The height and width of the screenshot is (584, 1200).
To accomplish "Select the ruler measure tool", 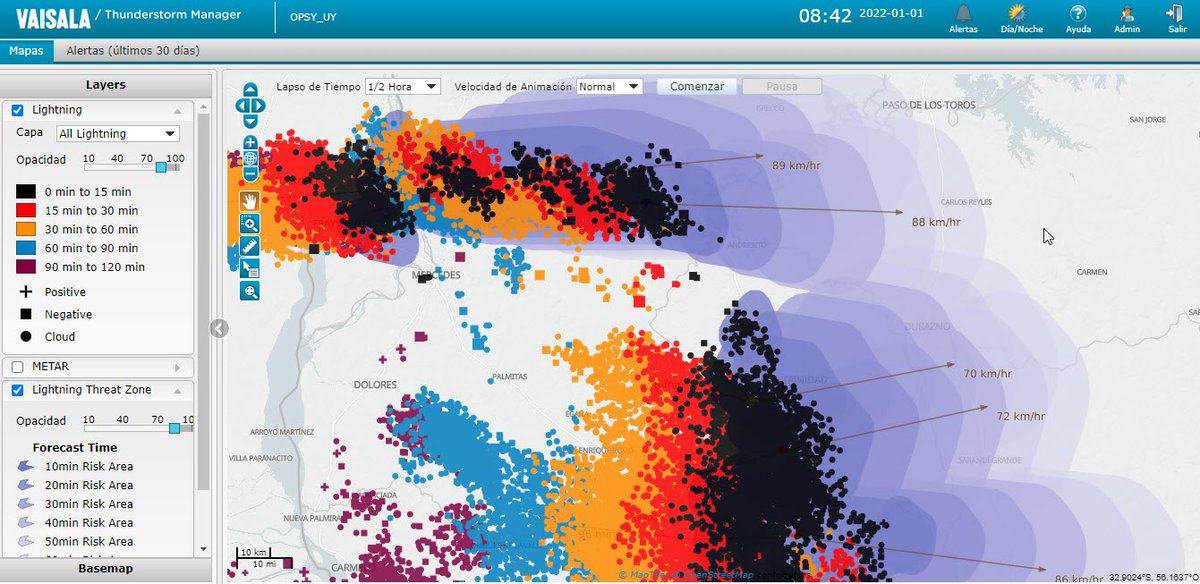I will pos(250,246).
